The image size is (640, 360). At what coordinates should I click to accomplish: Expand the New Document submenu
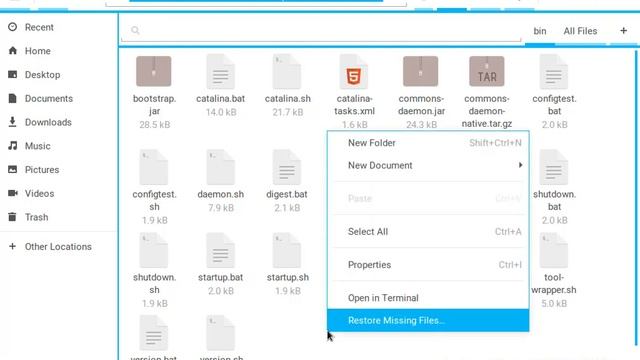pyautogui.click(x=428, y=165)
